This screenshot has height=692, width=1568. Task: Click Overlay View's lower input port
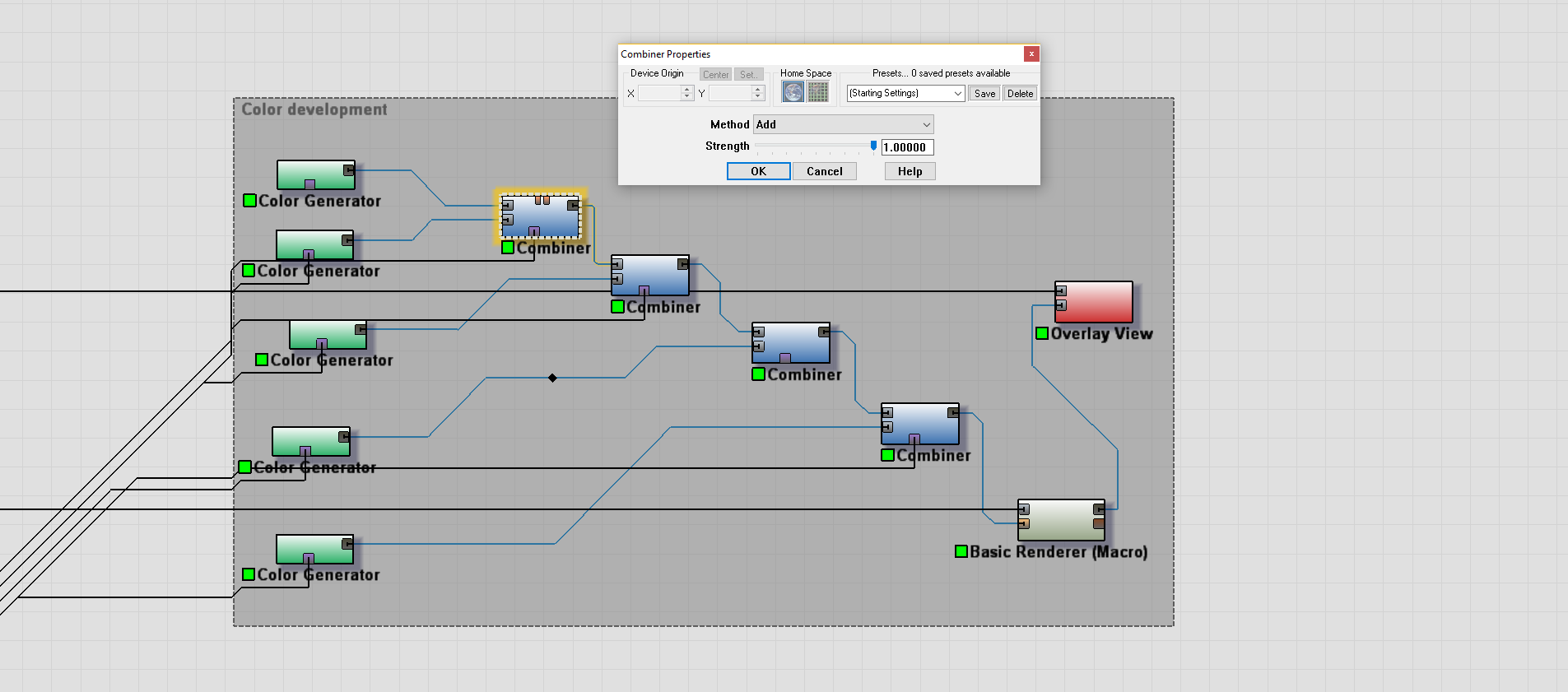[x=1061, y=305]
